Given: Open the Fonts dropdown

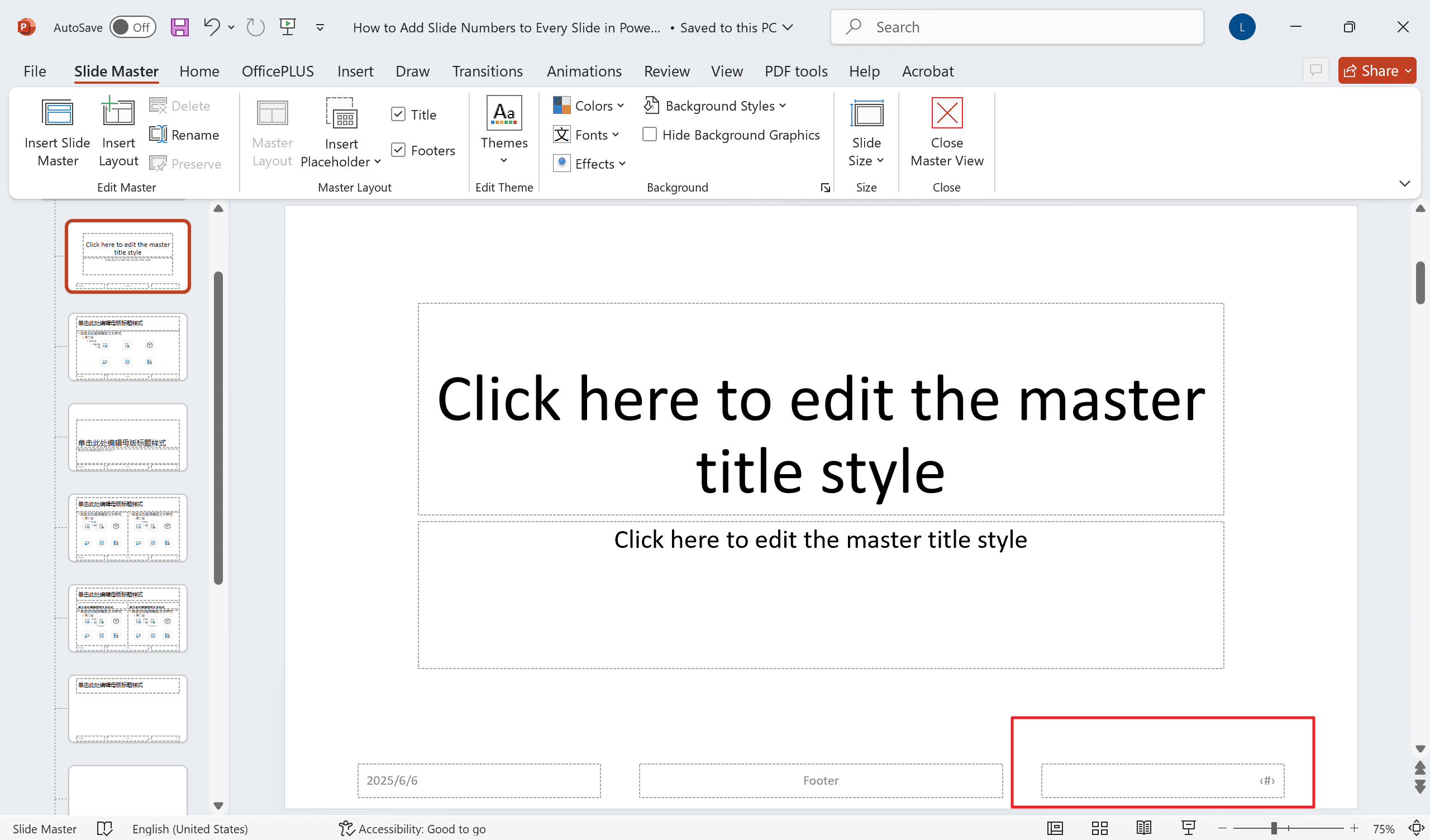Looking at the screenshot, I should [586, 135].
